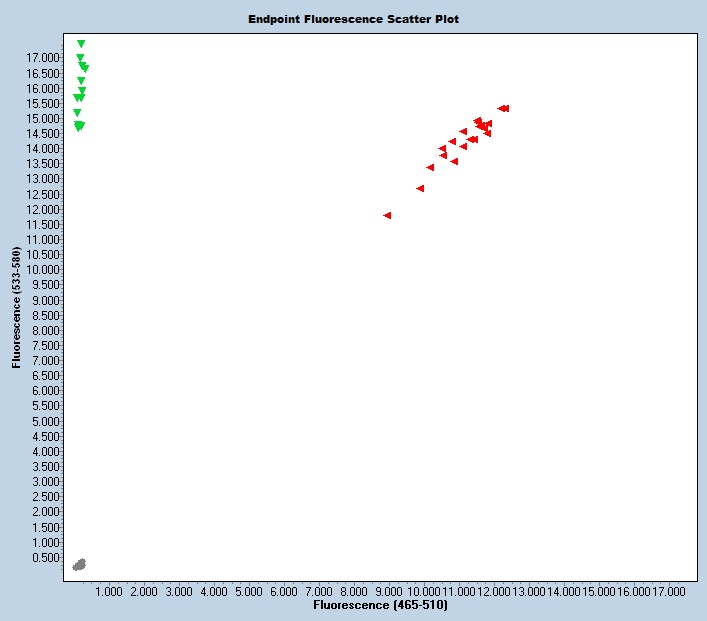Select the rightmost red triangle data point
707x621 pixels.
506,108
